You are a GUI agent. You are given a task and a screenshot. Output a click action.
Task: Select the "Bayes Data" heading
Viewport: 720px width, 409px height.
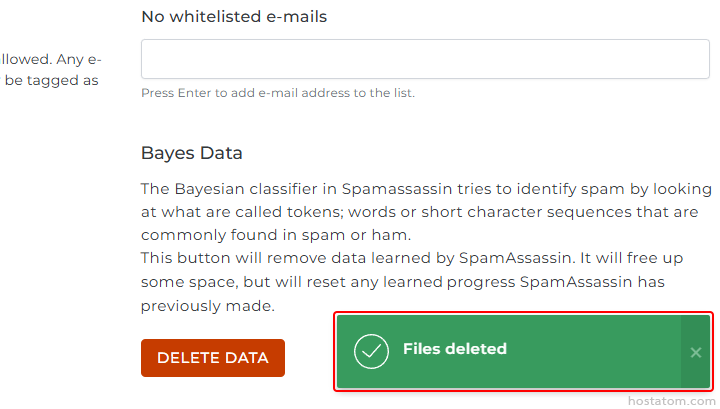pos(192,154)
